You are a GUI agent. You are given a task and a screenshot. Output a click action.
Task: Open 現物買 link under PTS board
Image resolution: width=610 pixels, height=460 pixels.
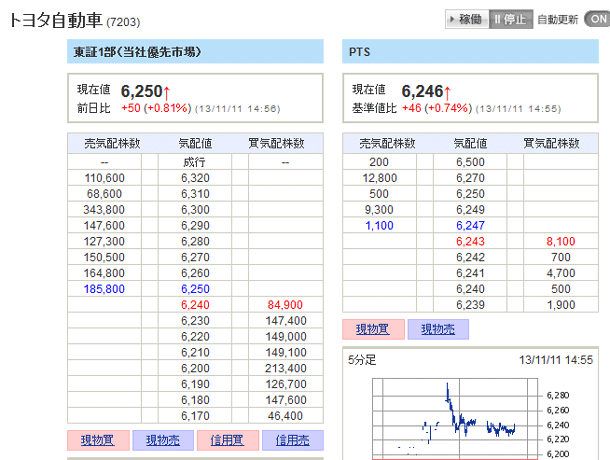pyautogui.click(x=373, y=329)
